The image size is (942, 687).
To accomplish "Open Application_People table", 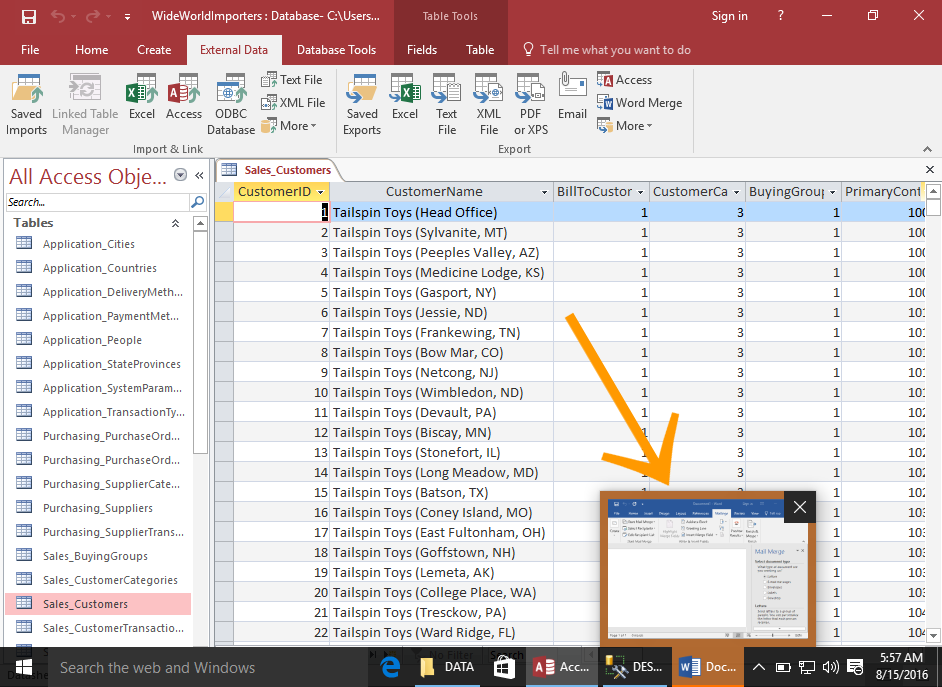I will point(92,340).
